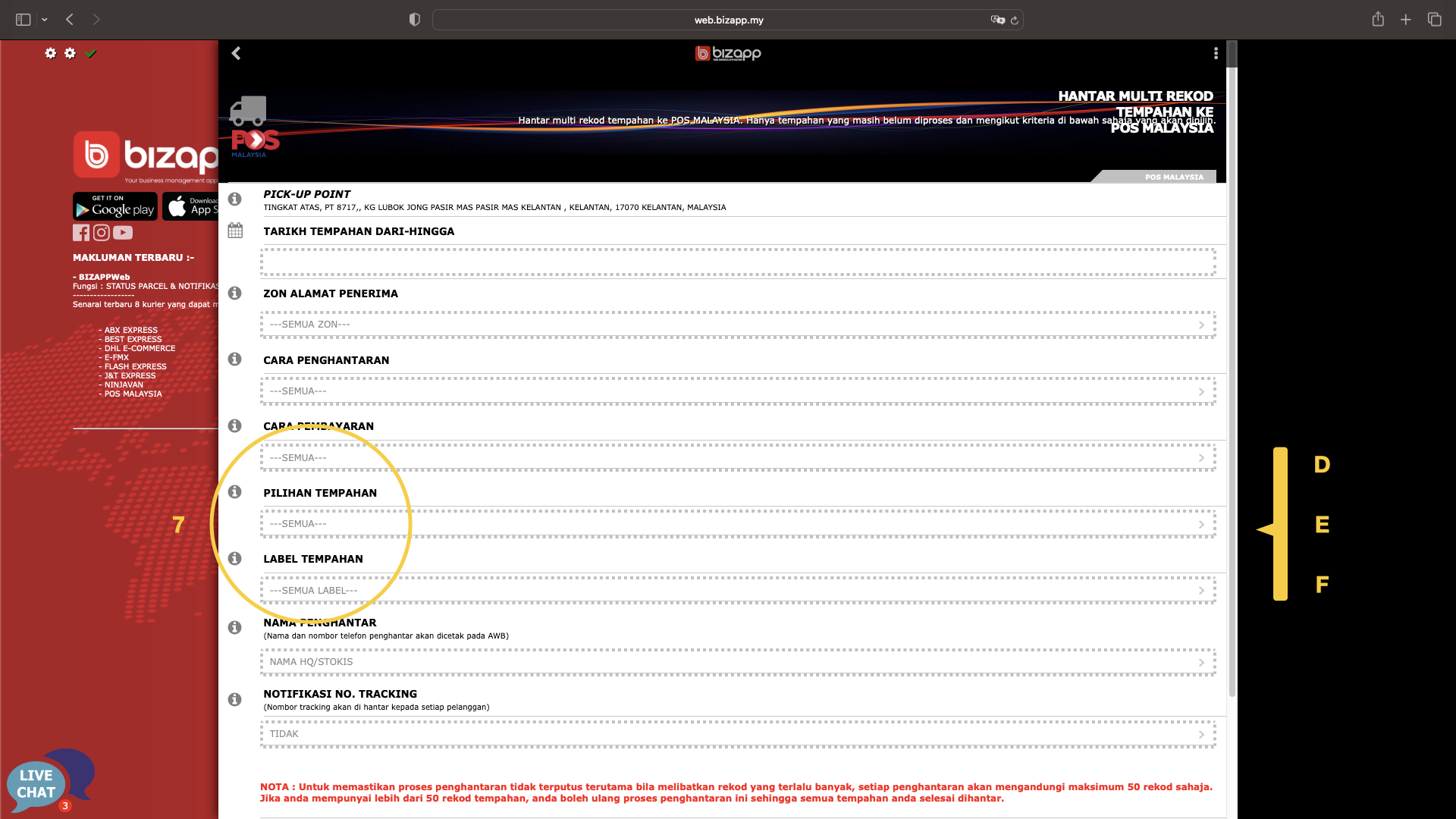This screenshot has width=1456, height=819.
Task: Click the first gear icon in sidebar
Action: pyautogui.click(x=51, y=53)
